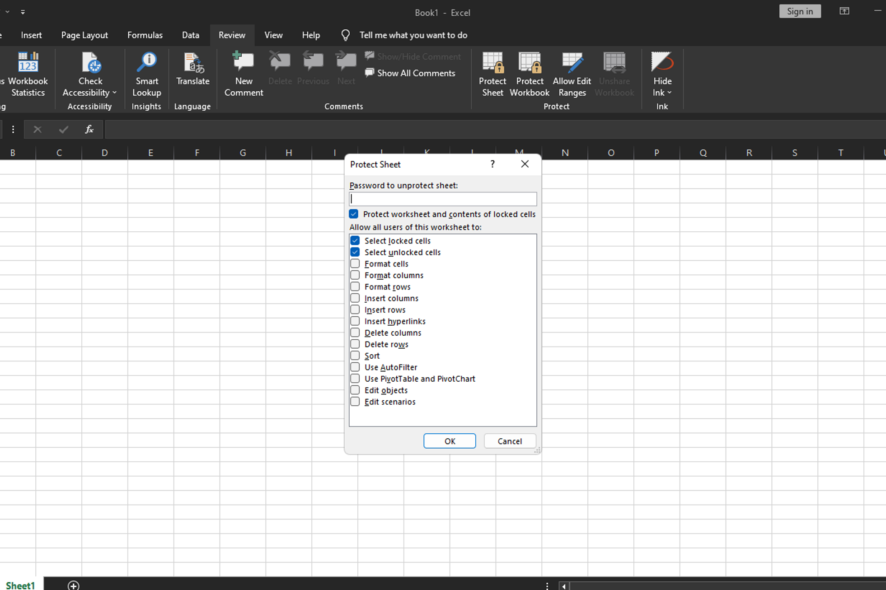Click Protect Workbook in ribbon
The height and width of the screenshot is (590, 886).
pos(529,75)
